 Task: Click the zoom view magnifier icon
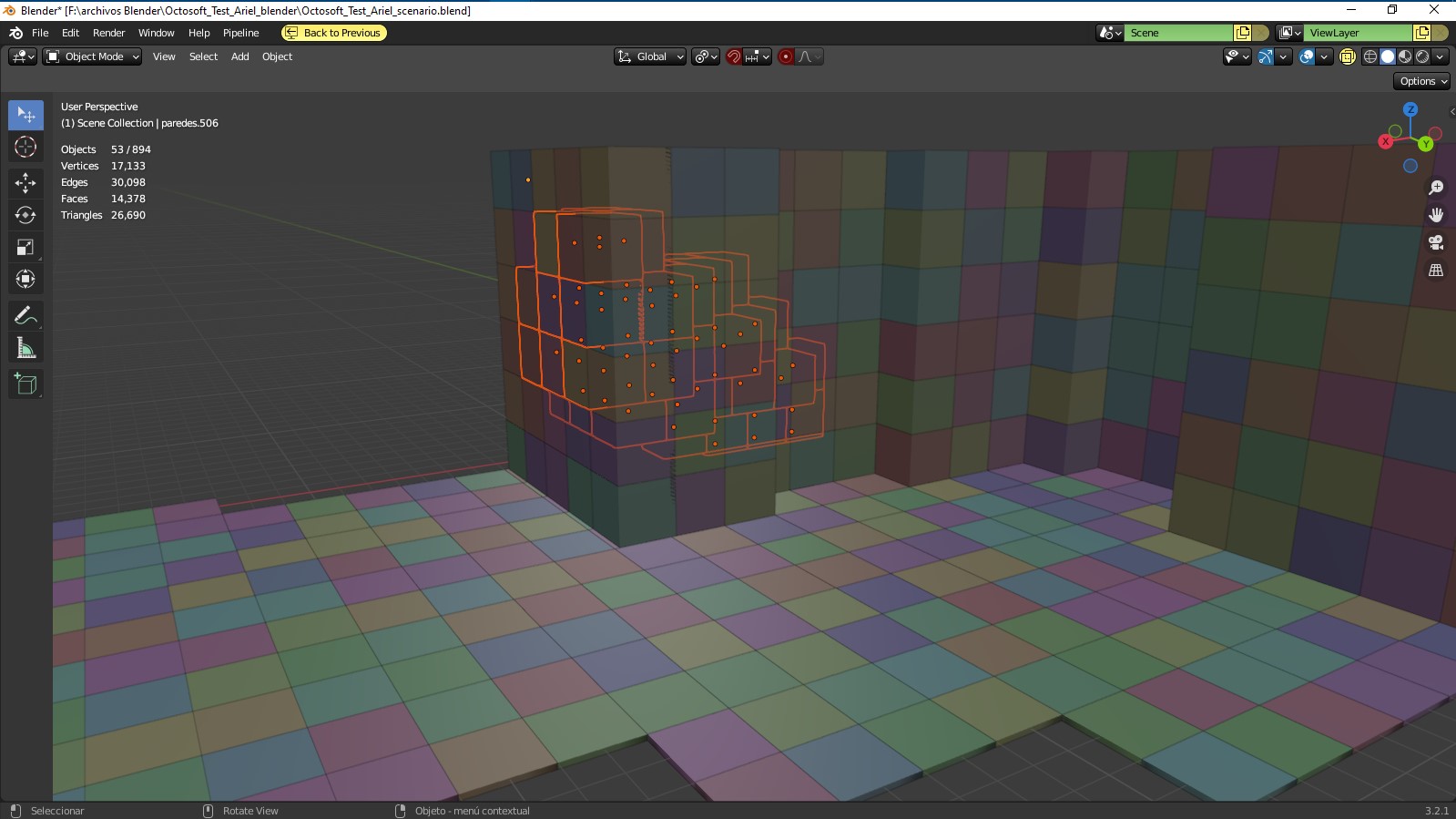pyautogui.click(x=1436, y=188)
